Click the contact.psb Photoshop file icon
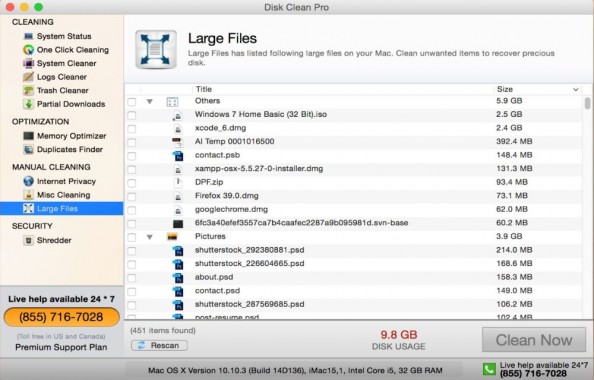594x380 pixels. 178,155
